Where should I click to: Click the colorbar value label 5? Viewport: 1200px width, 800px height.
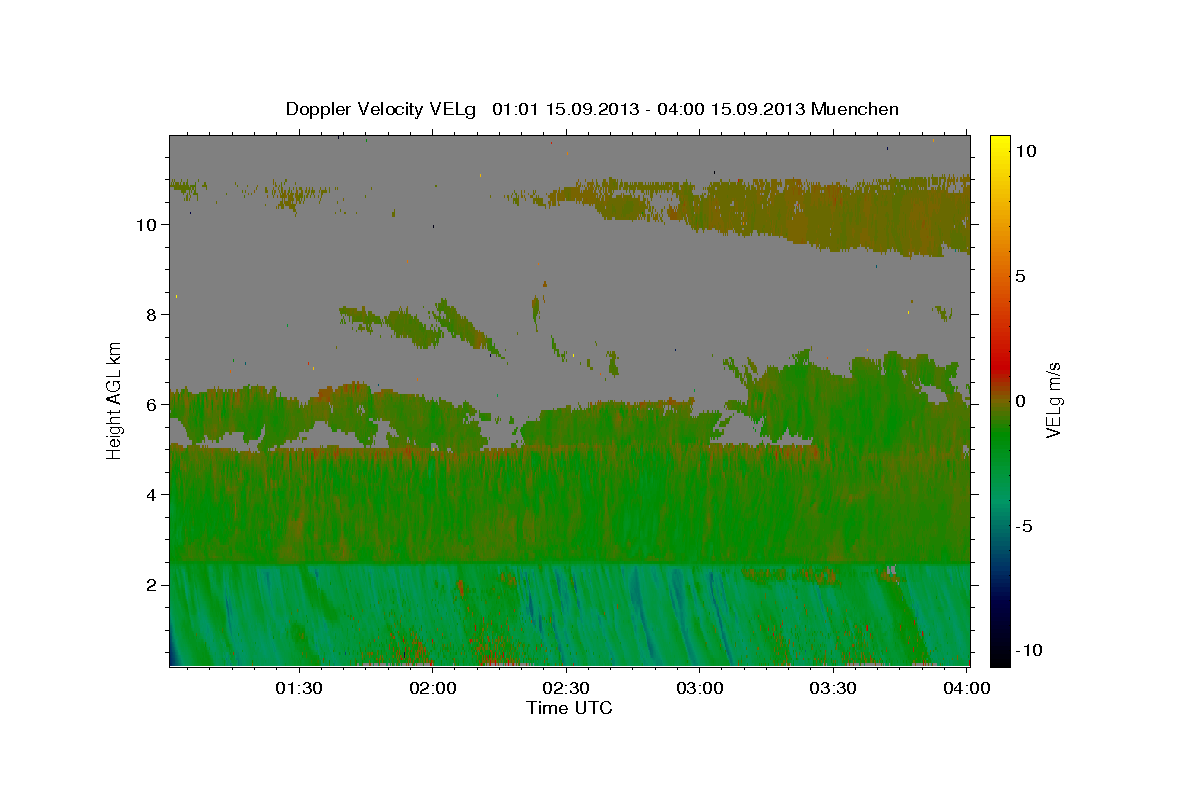coord(1020,276)
